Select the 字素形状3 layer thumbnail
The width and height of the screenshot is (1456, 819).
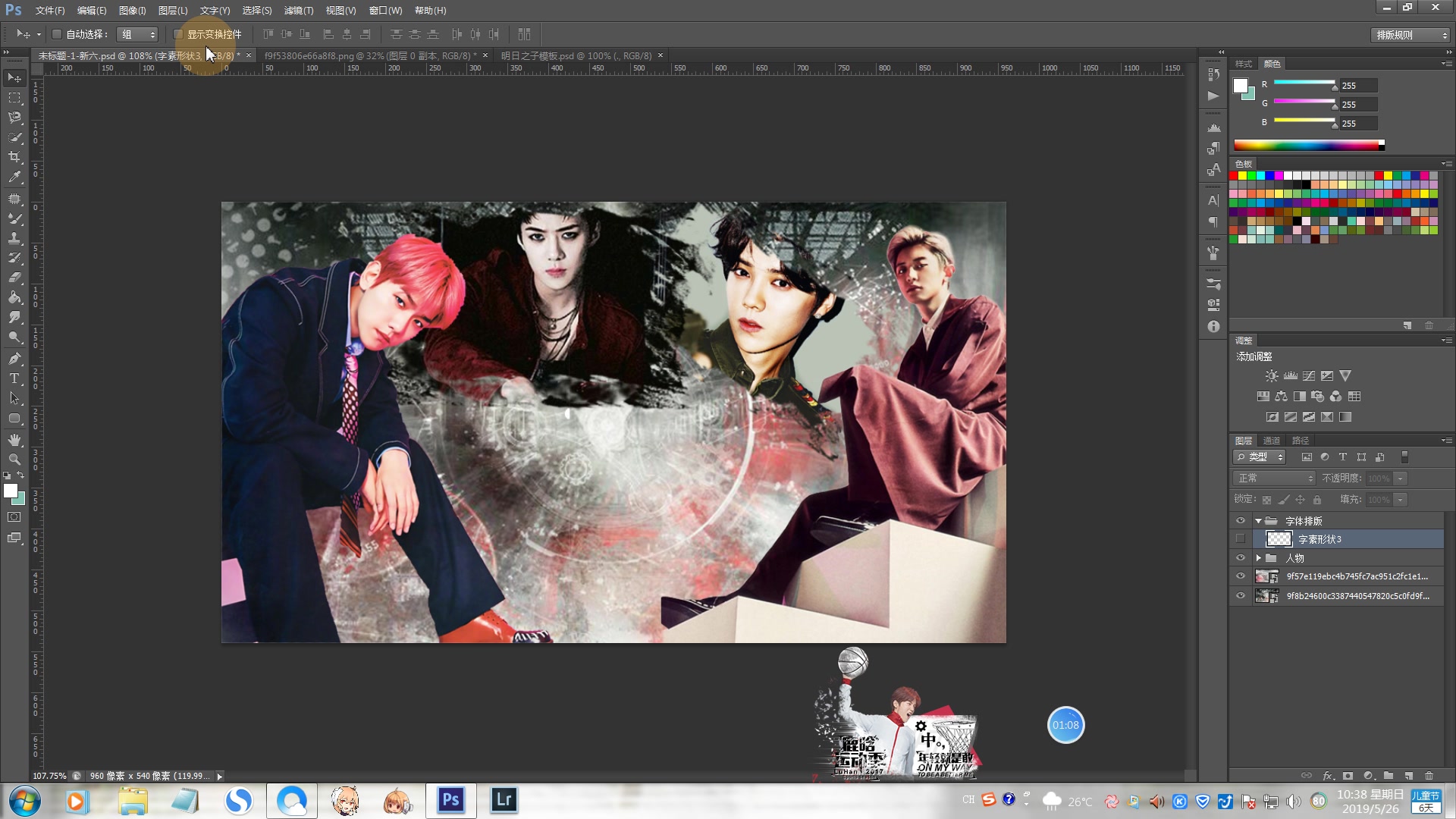pyautogui.click(x=1279, y=539)
